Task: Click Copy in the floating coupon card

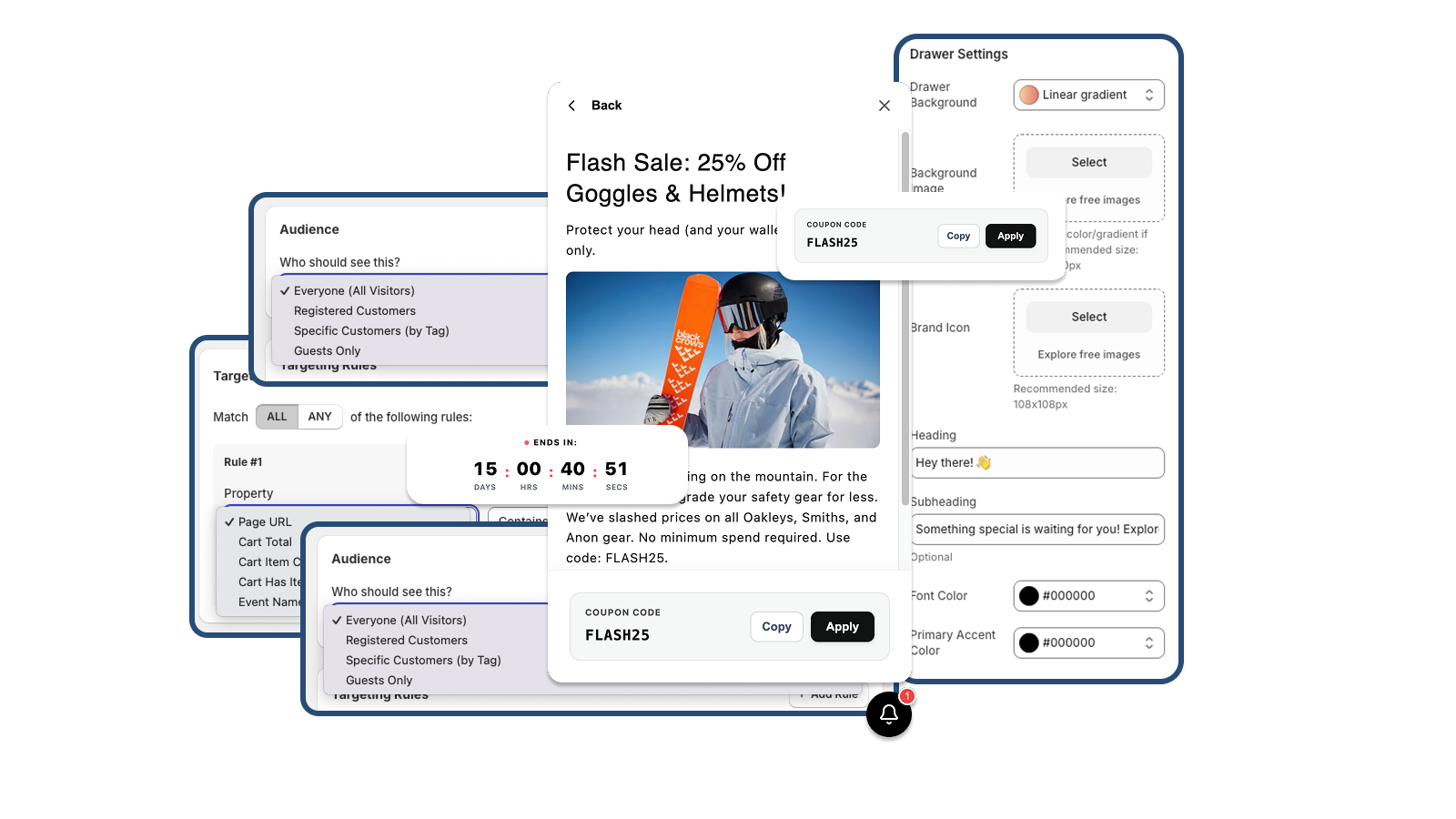Action: pos(958,236)
